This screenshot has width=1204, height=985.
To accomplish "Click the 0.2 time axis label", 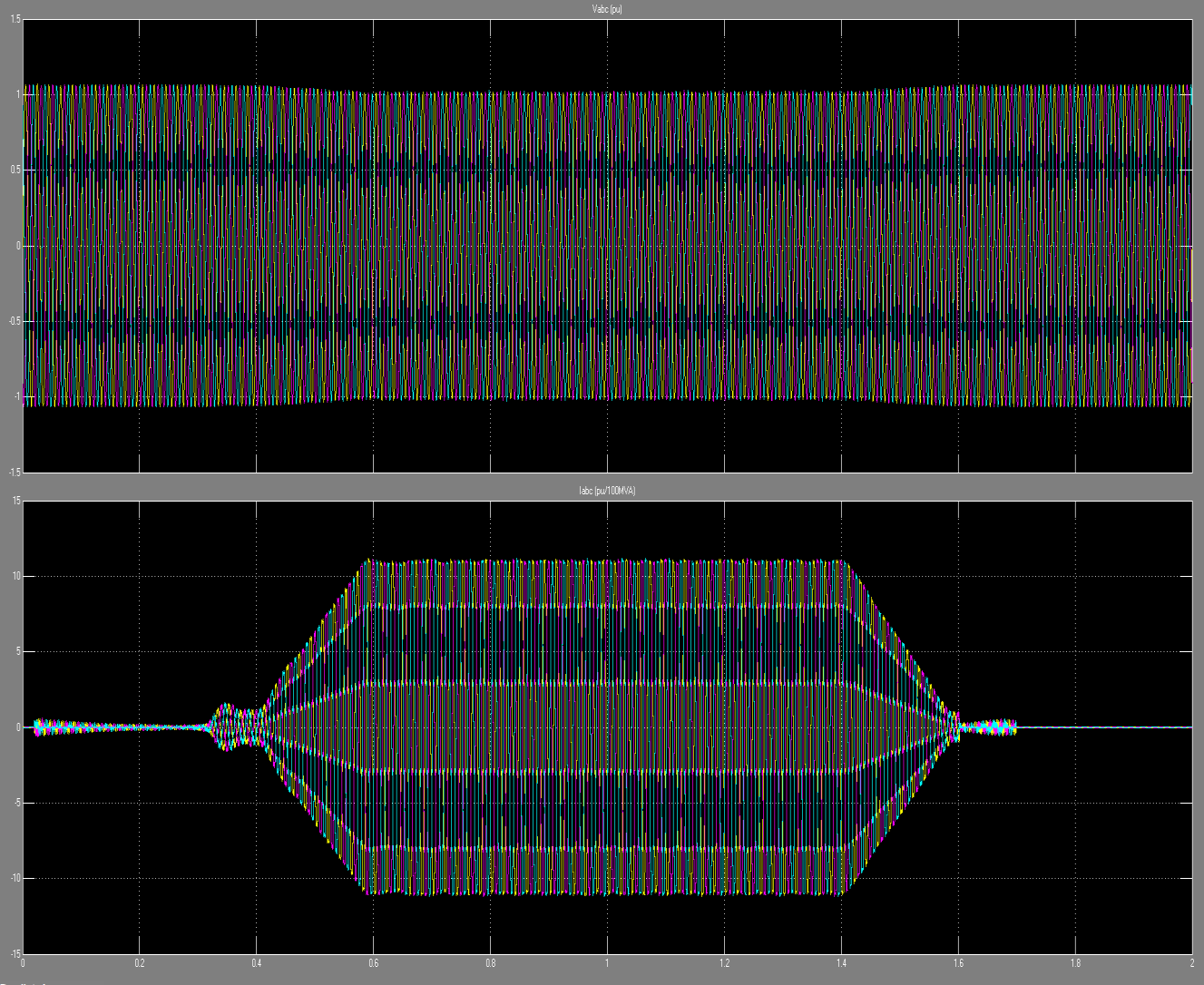I will (140, 963).
